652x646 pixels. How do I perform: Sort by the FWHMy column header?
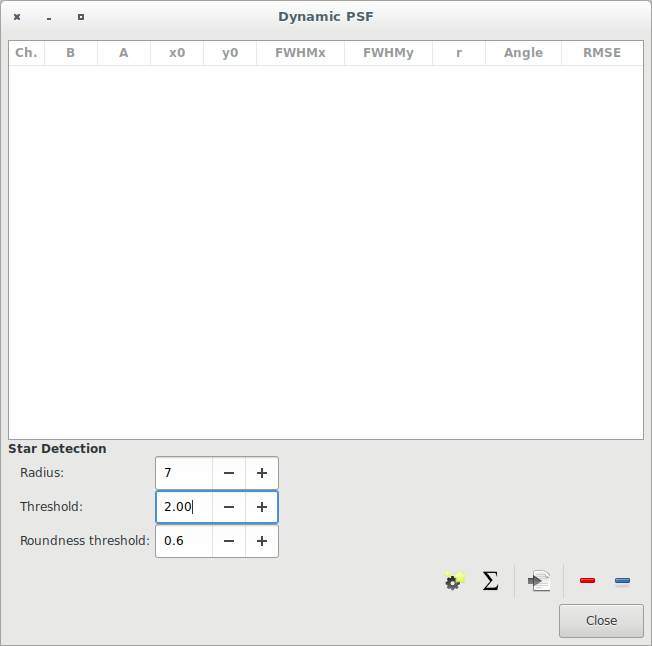pos(388,53)
